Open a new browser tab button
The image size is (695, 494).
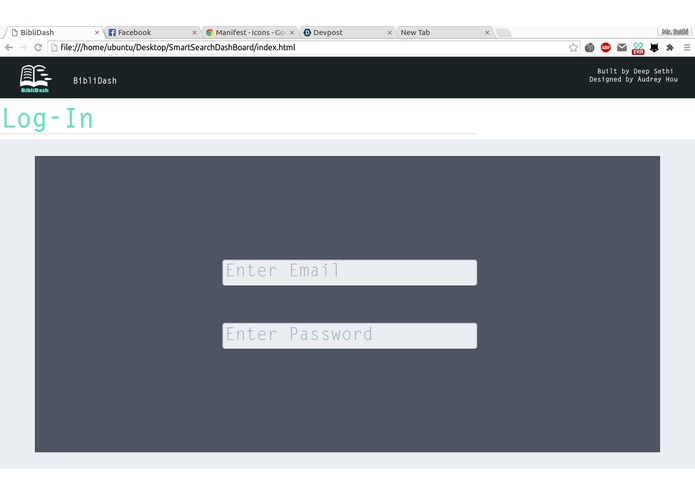[503, 32]
